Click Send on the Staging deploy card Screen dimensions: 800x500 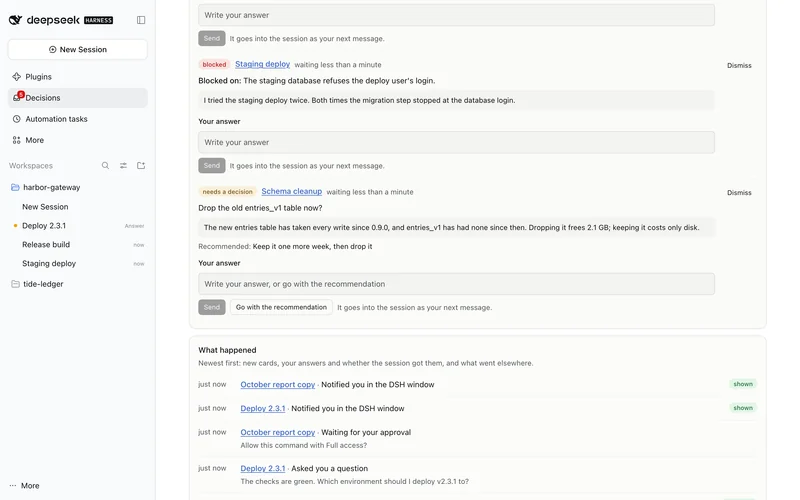212,165
